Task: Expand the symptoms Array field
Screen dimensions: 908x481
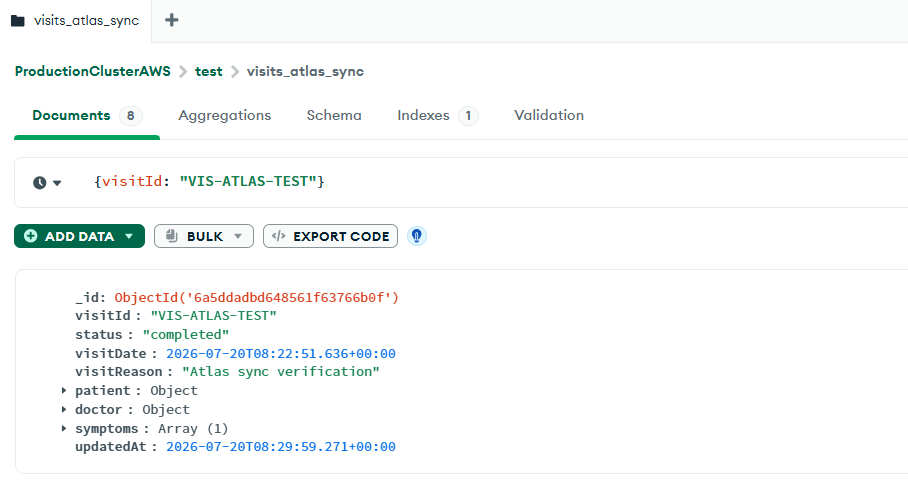Action: click(64, 429)
